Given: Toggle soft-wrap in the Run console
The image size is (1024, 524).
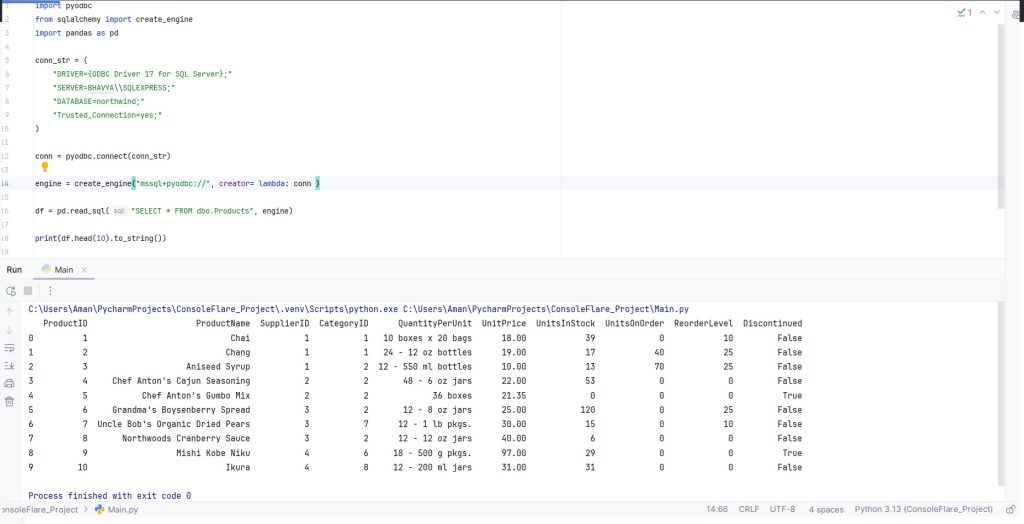Looking at the screenshot, I should click(x=9, y=348).
